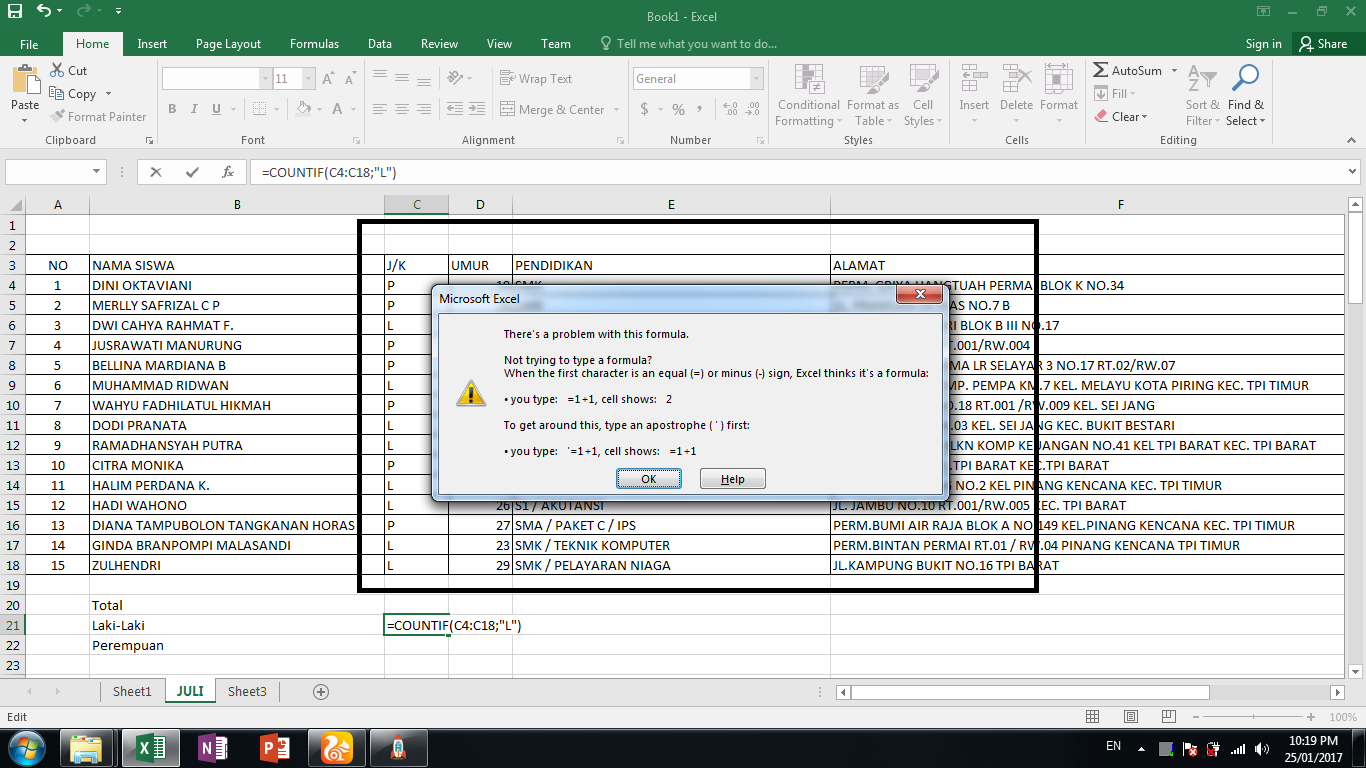Open the General number format dropdown
The height and width of the screenshot is (768, 1366).
[756, 79]
